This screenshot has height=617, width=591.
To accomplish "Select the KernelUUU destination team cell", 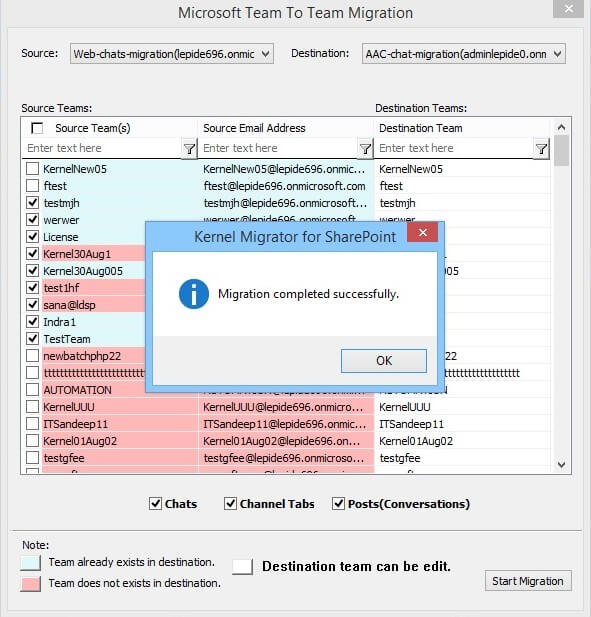I will tap(462, 406).
